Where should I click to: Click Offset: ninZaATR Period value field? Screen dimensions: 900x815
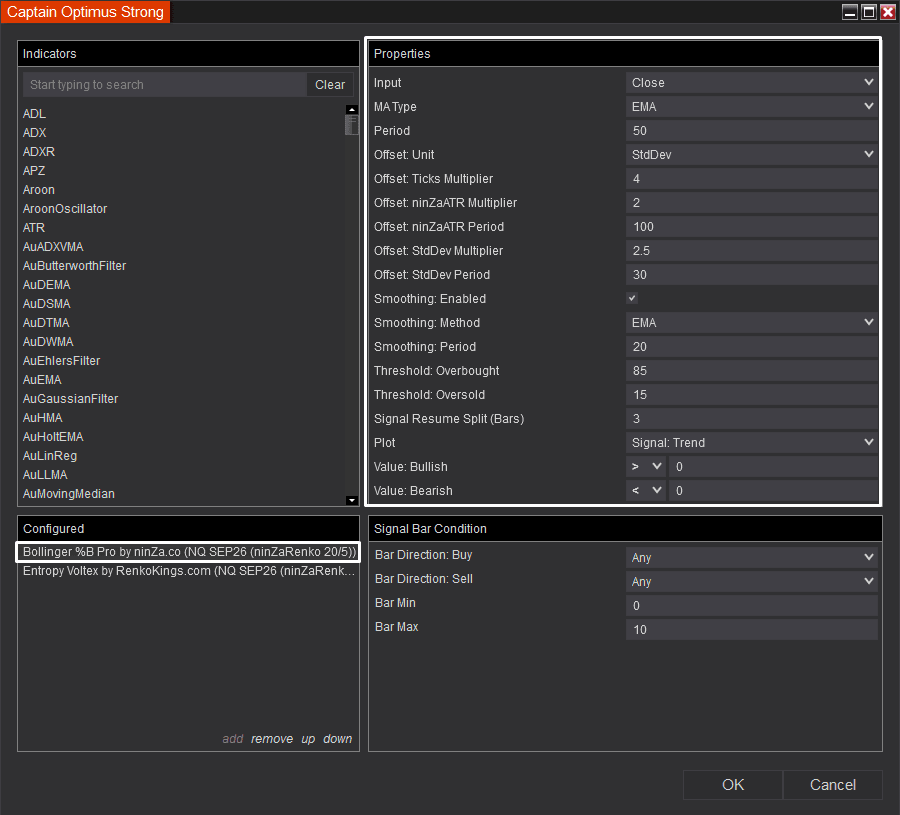click(751, 227)
